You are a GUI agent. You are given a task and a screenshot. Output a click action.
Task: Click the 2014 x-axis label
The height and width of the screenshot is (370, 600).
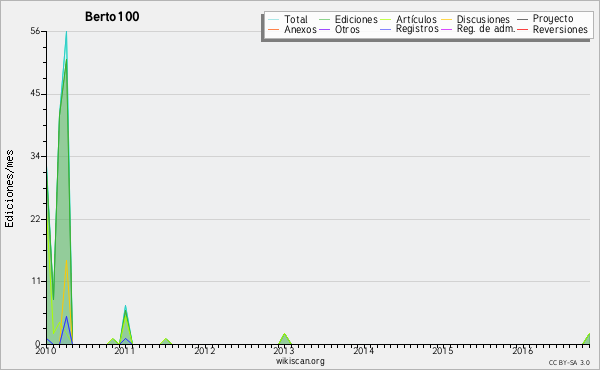tap(363, 350)
